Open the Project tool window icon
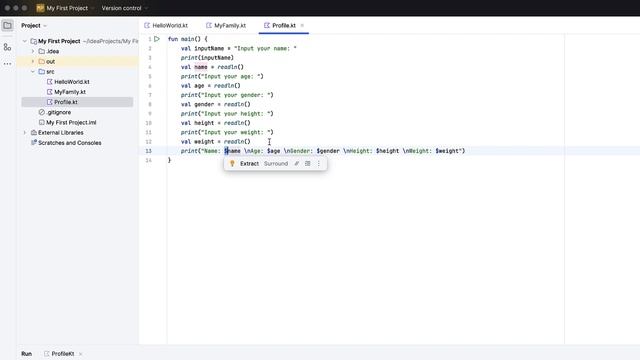 (7, 25)
